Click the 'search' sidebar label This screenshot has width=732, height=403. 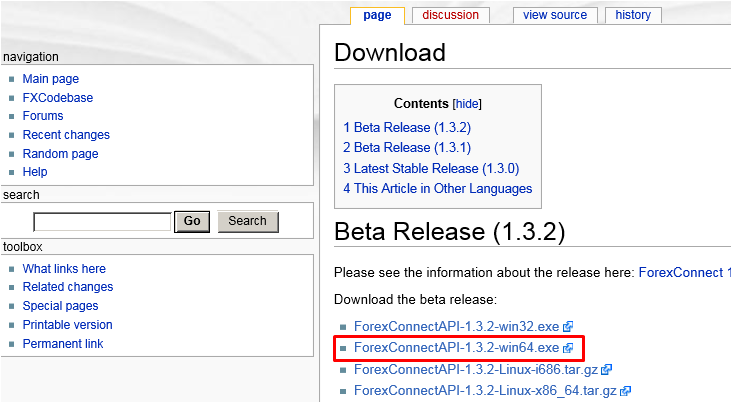(21, 195)
